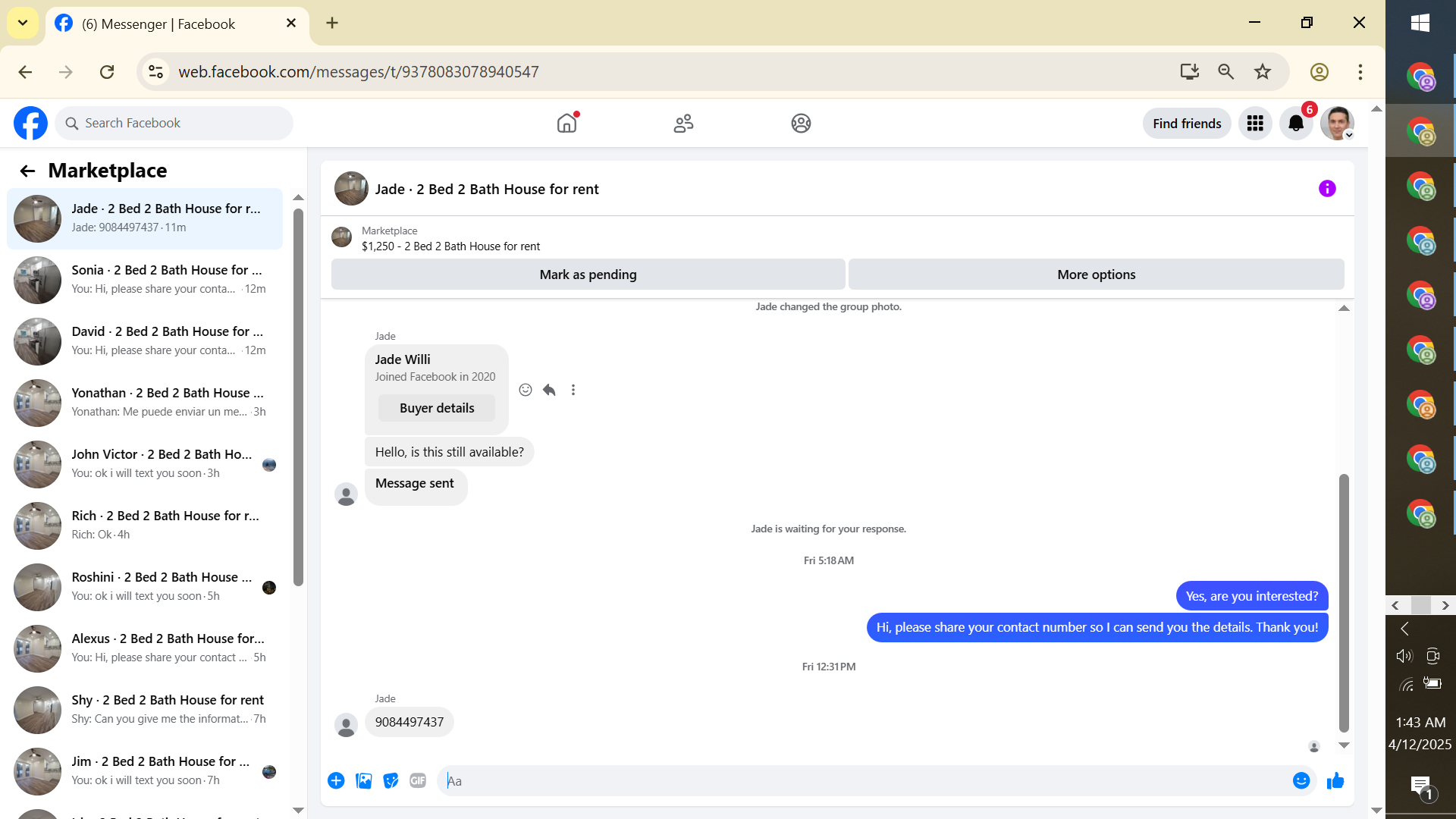1456x819 pixels.
Task: Send a thumbs-up like
Action: (1335, 780)
